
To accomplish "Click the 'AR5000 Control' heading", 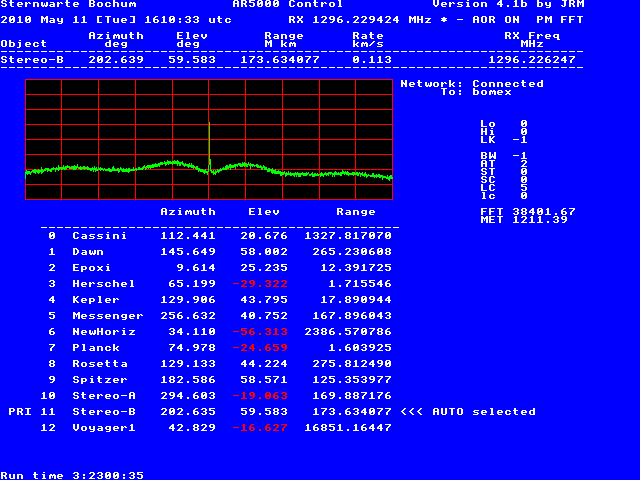I will click(x=288, y=4).
